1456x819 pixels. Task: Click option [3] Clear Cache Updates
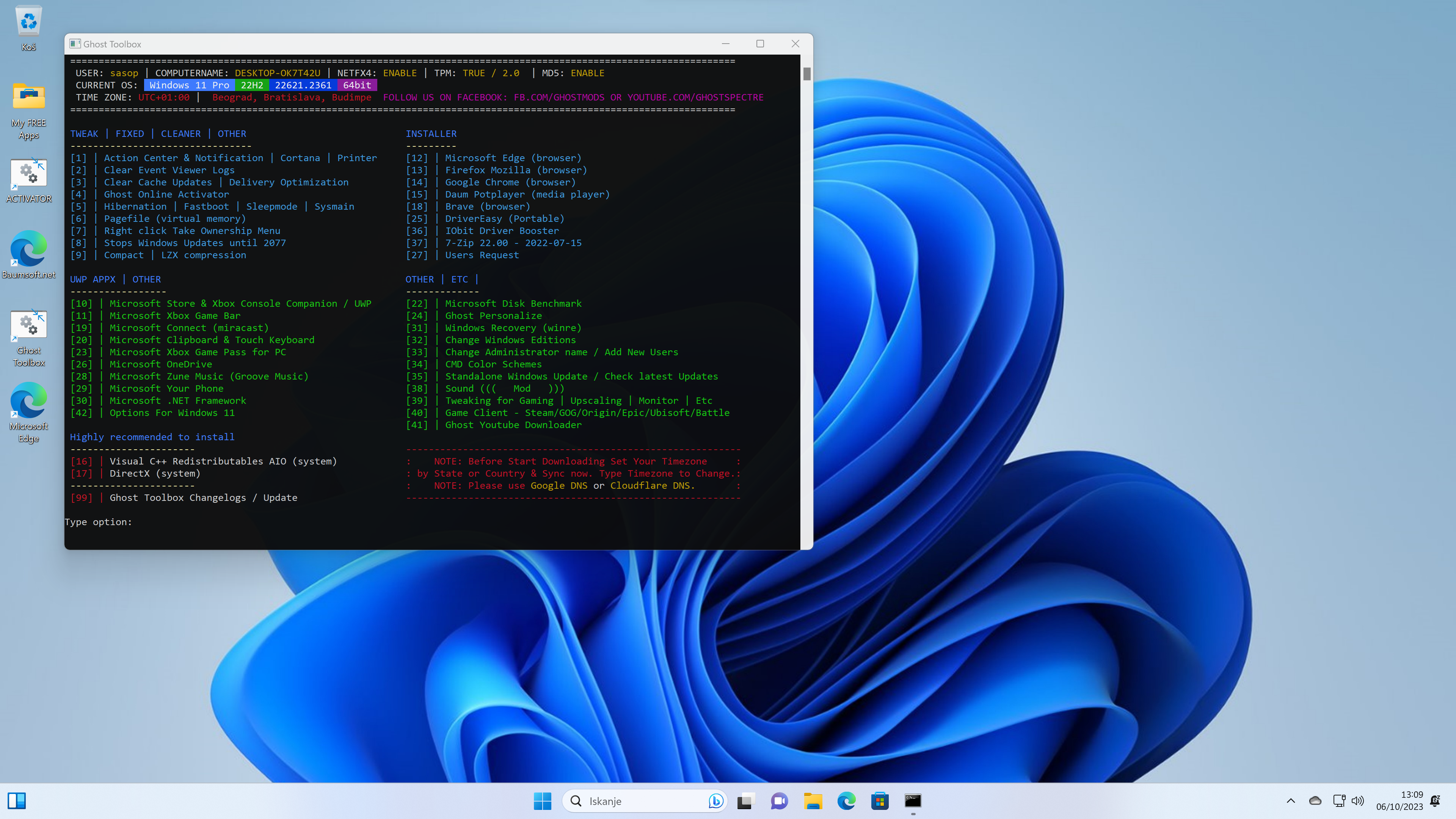[x=209, y=182]
